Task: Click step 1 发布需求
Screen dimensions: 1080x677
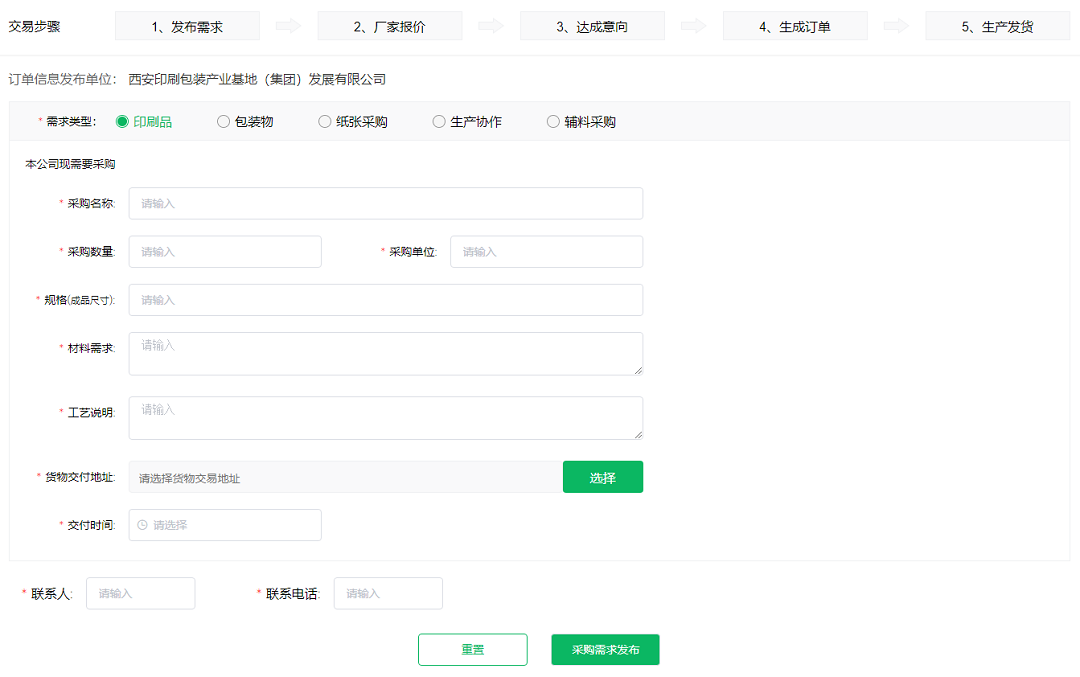Action: [x=187, y=25]
